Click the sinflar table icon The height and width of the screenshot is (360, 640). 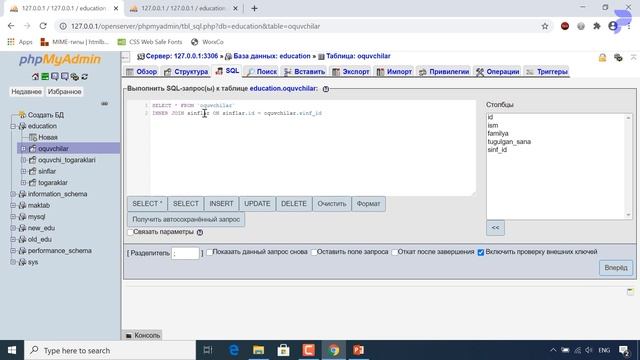(33, 171)
